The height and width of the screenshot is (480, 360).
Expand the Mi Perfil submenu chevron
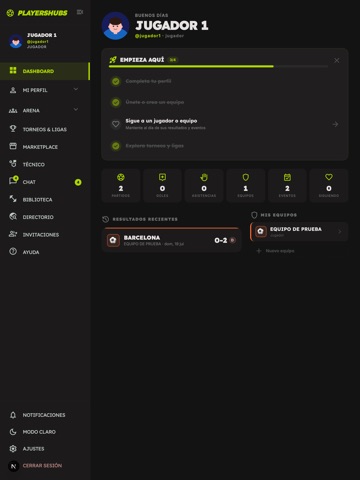coord(76,89)
